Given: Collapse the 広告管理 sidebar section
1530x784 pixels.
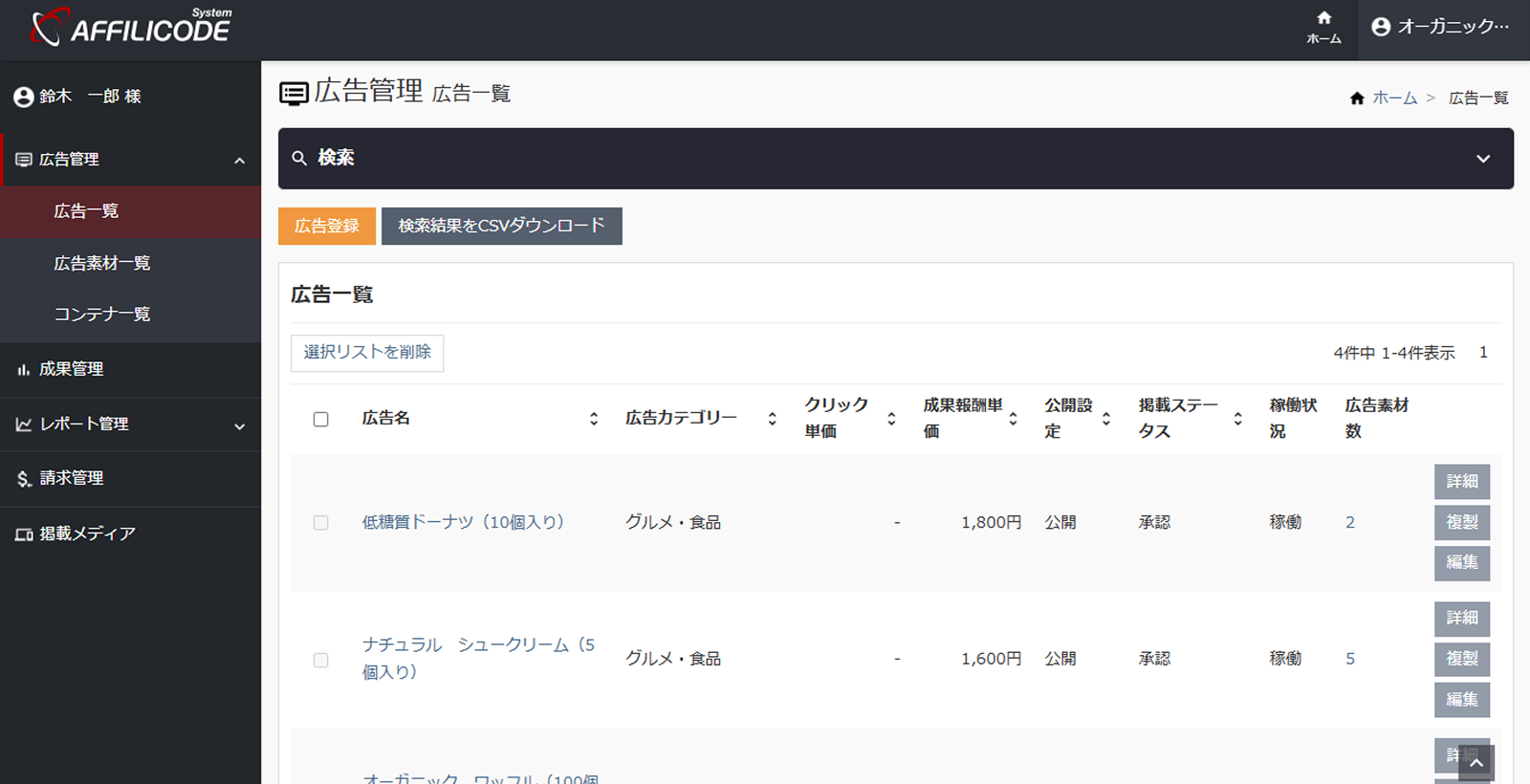Looking at the screenshot, I should 239,161.
